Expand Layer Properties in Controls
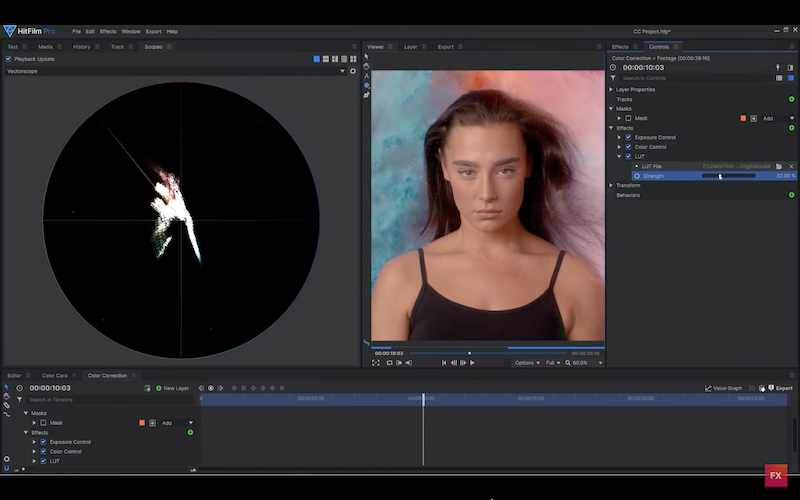Viewport: 800px width, 500px height. click(x=611, y=89)
